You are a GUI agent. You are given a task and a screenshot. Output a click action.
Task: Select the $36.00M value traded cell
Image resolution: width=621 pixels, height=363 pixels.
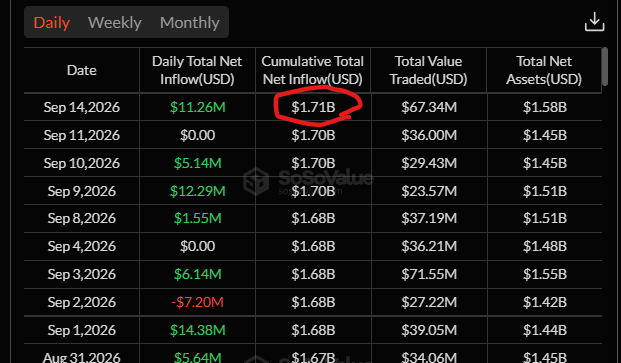pyautogui.click(x=429, y=135)
